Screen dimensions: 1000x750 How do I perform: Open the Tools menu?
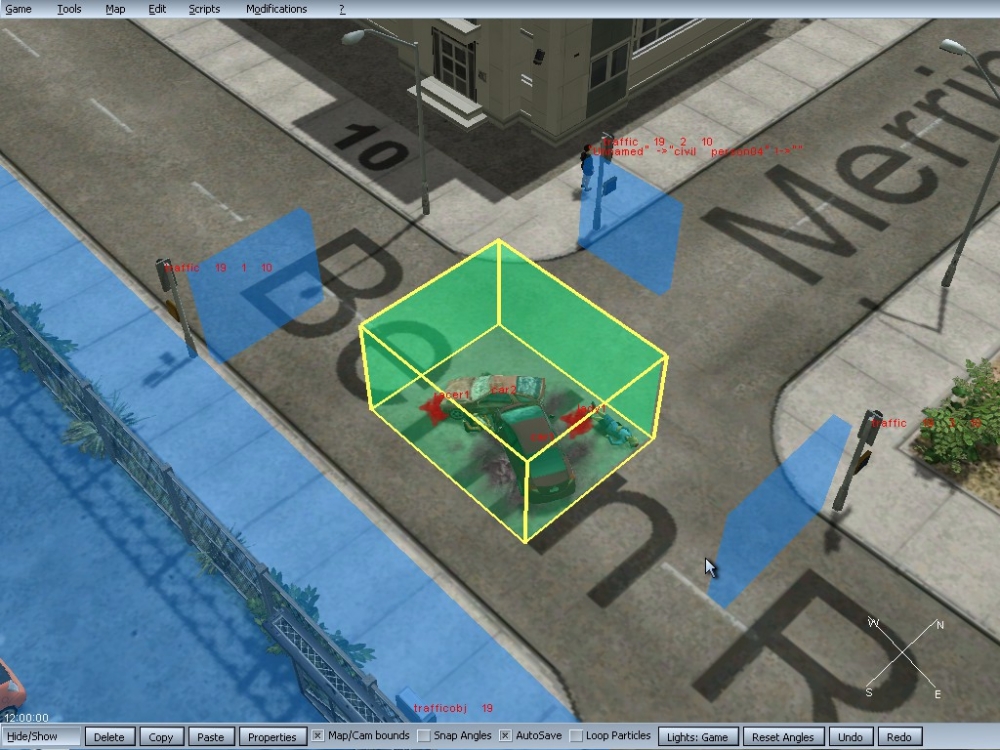(69, 9)
